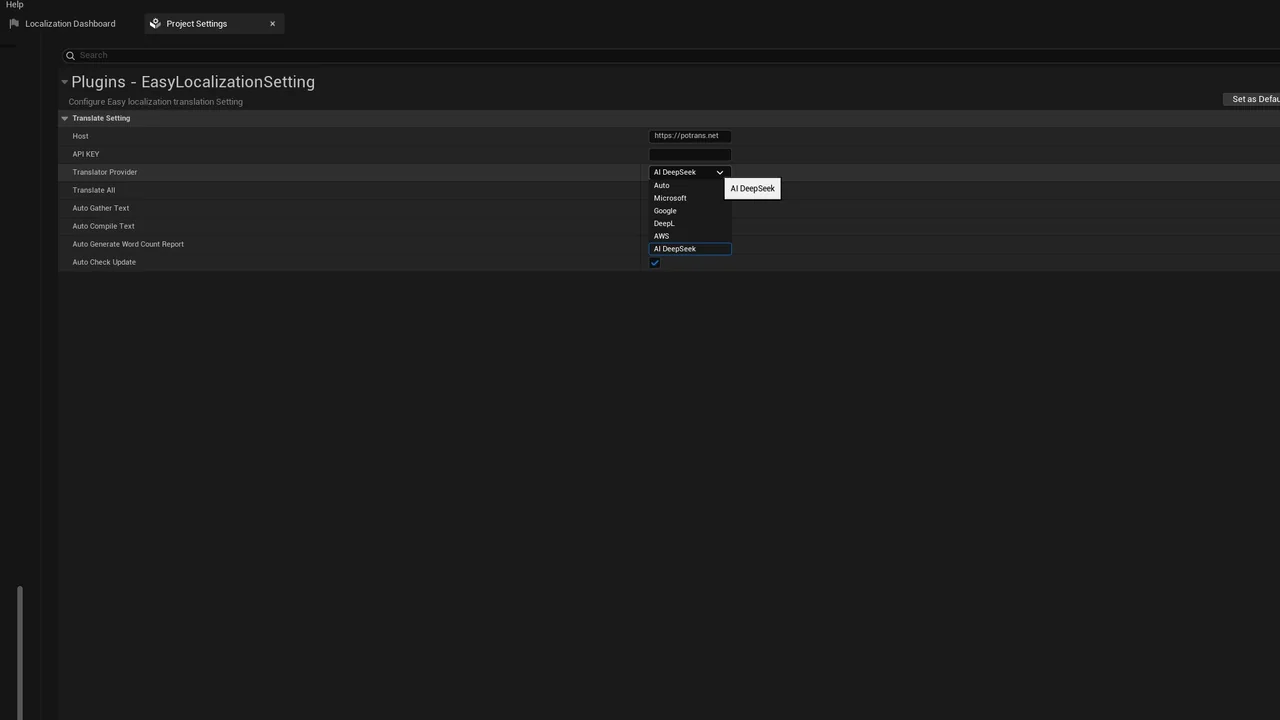The image size is (1280, 720).
Task: Collapse the Plugins - EasyLocalizationSetting header
Action: pos(64,82)
